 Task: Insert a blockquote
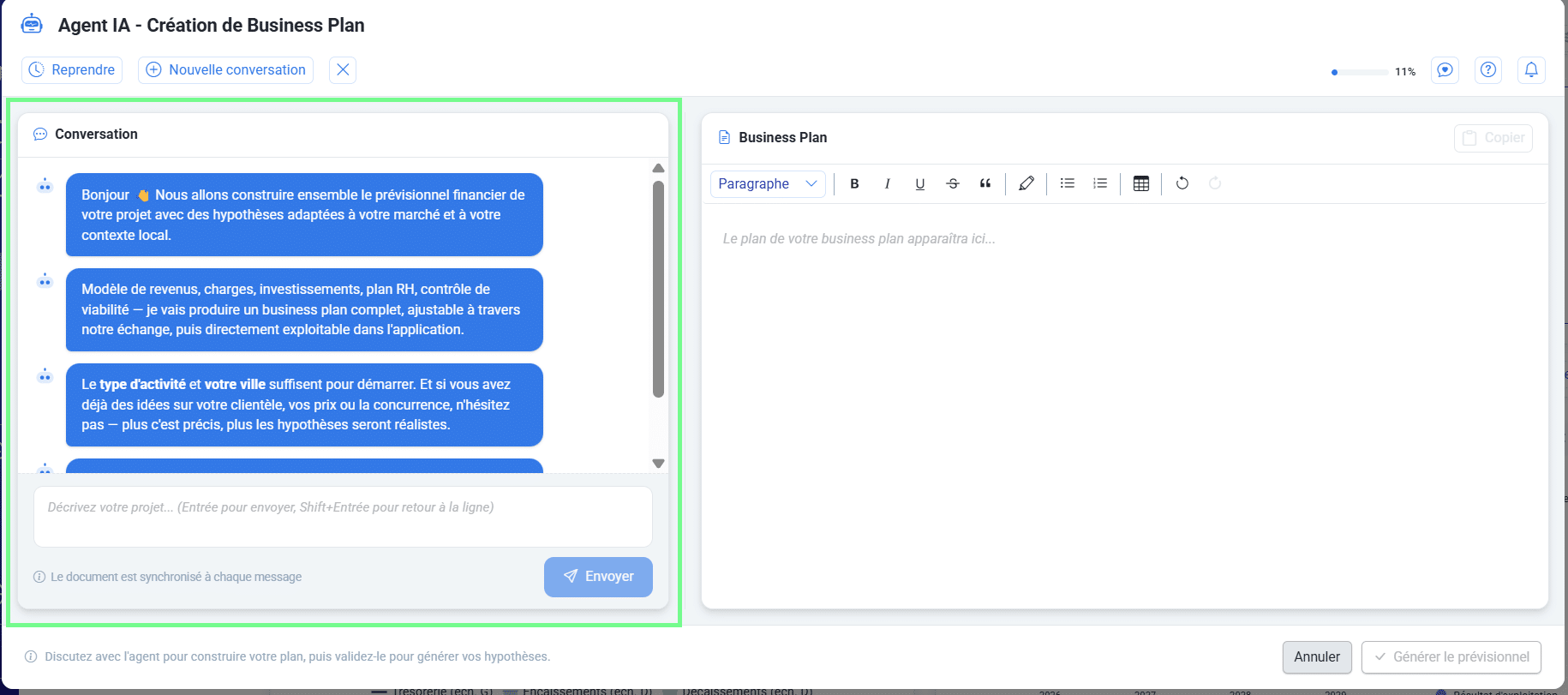pyautogui.click(x=985, y=183)
